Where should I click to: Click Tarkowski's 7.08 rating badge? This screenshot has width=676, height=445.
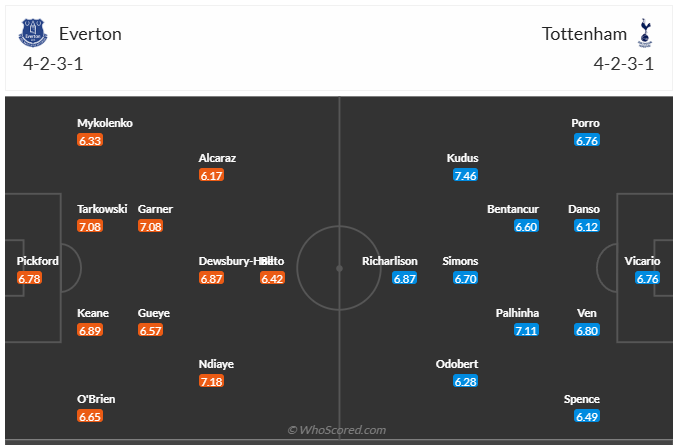(x=90, y=227)
